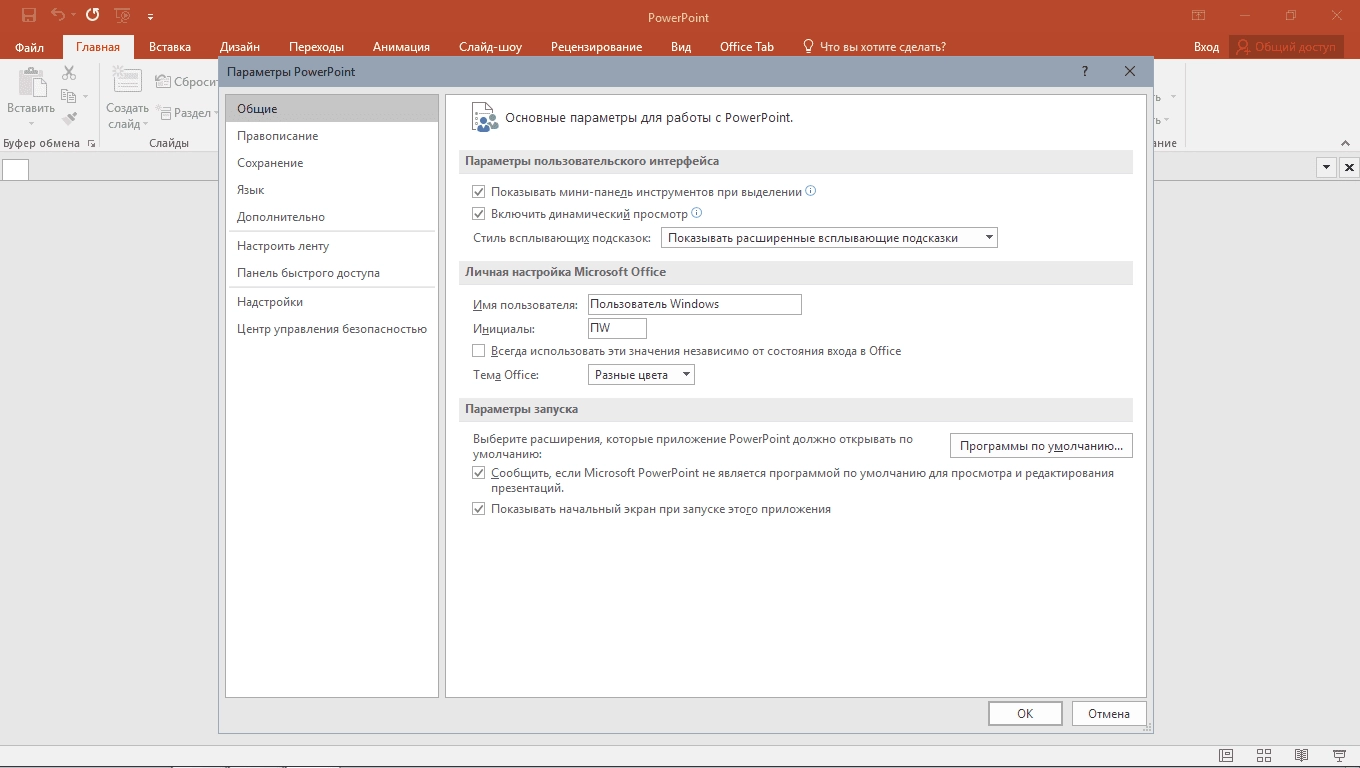Screen dimensions: 1360x768
Task: Click info icon beside dynamic preview option
Action: [x=697, y=212]
